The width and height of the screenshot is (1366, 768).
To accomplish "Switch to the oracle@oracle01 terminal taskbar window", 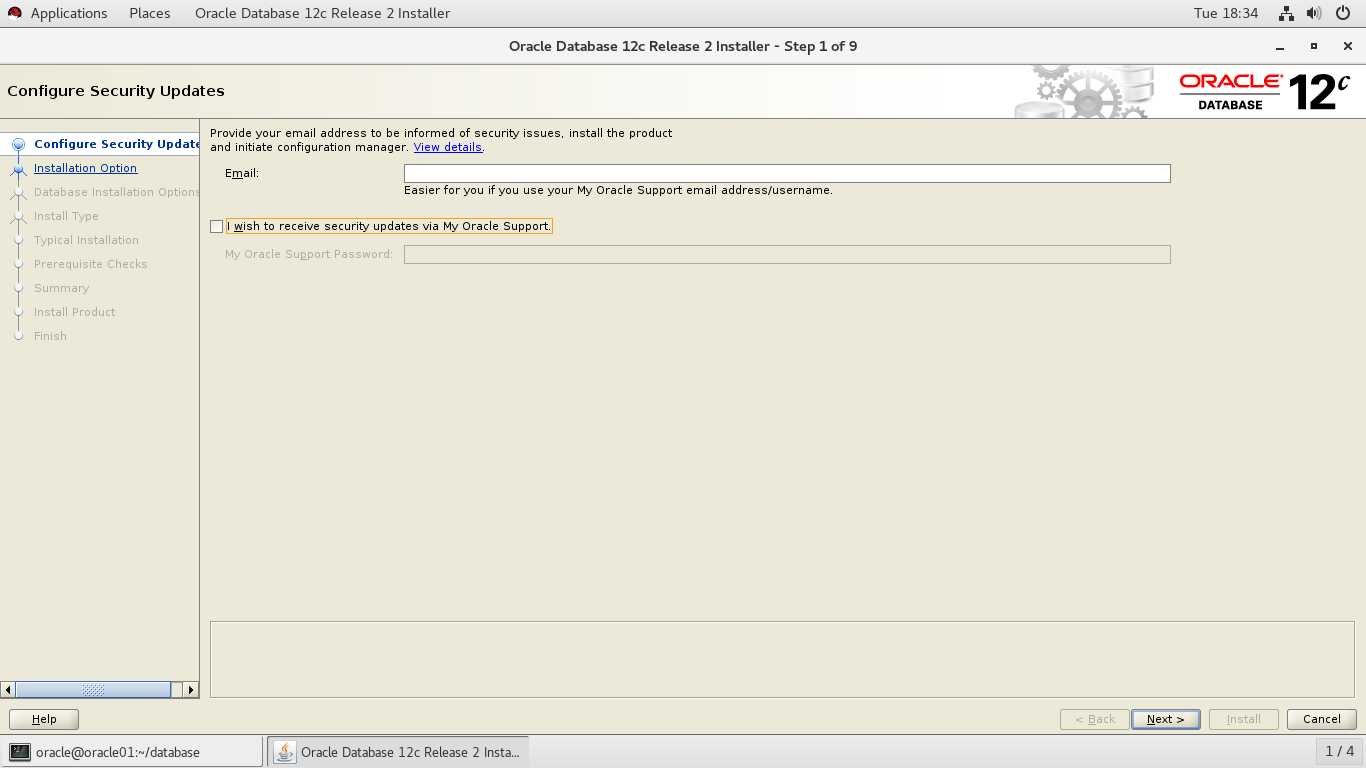I will (x=132, y=752).
